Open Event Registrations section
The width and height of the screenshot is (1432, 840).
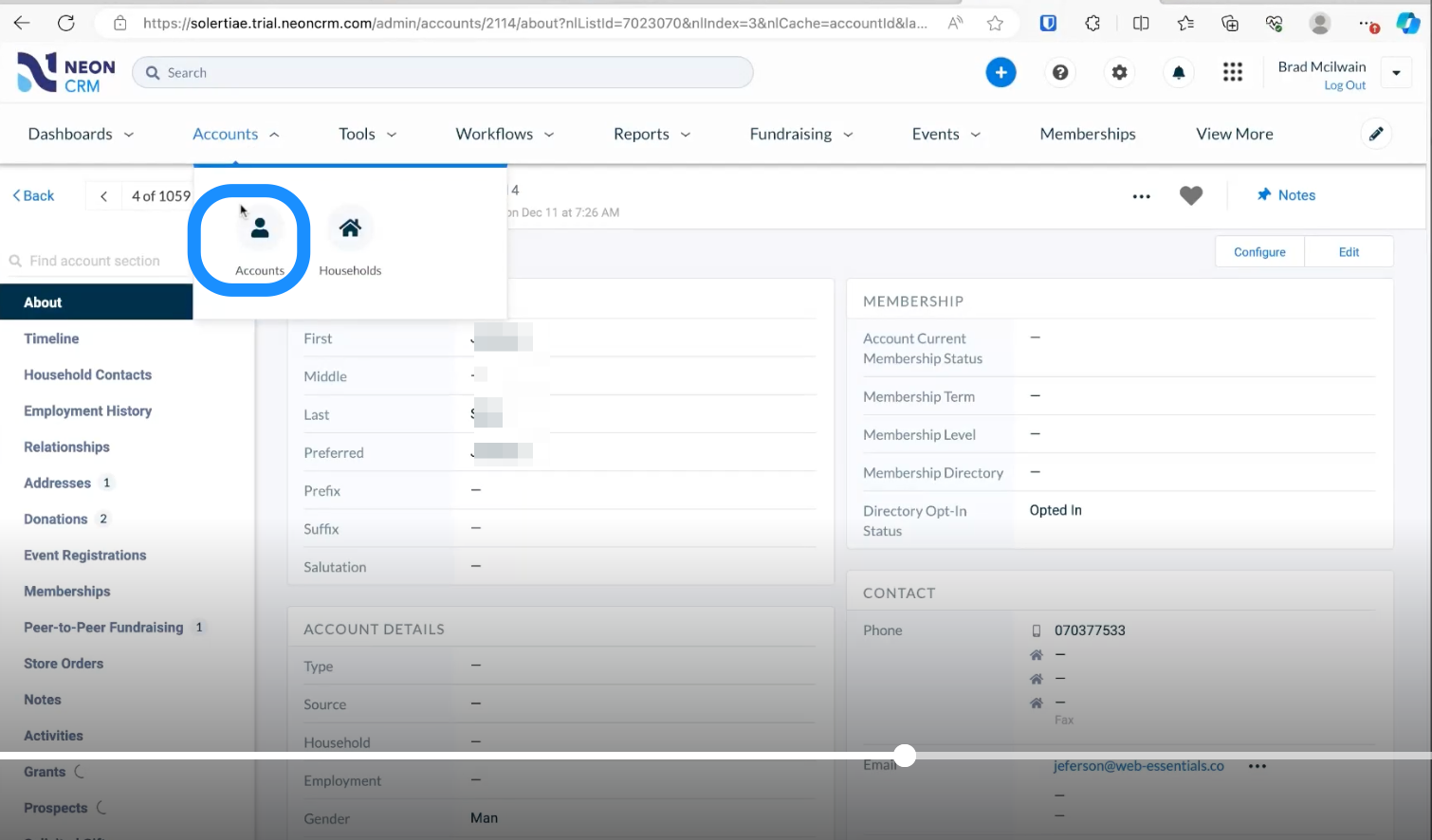(x=84, y=555)
